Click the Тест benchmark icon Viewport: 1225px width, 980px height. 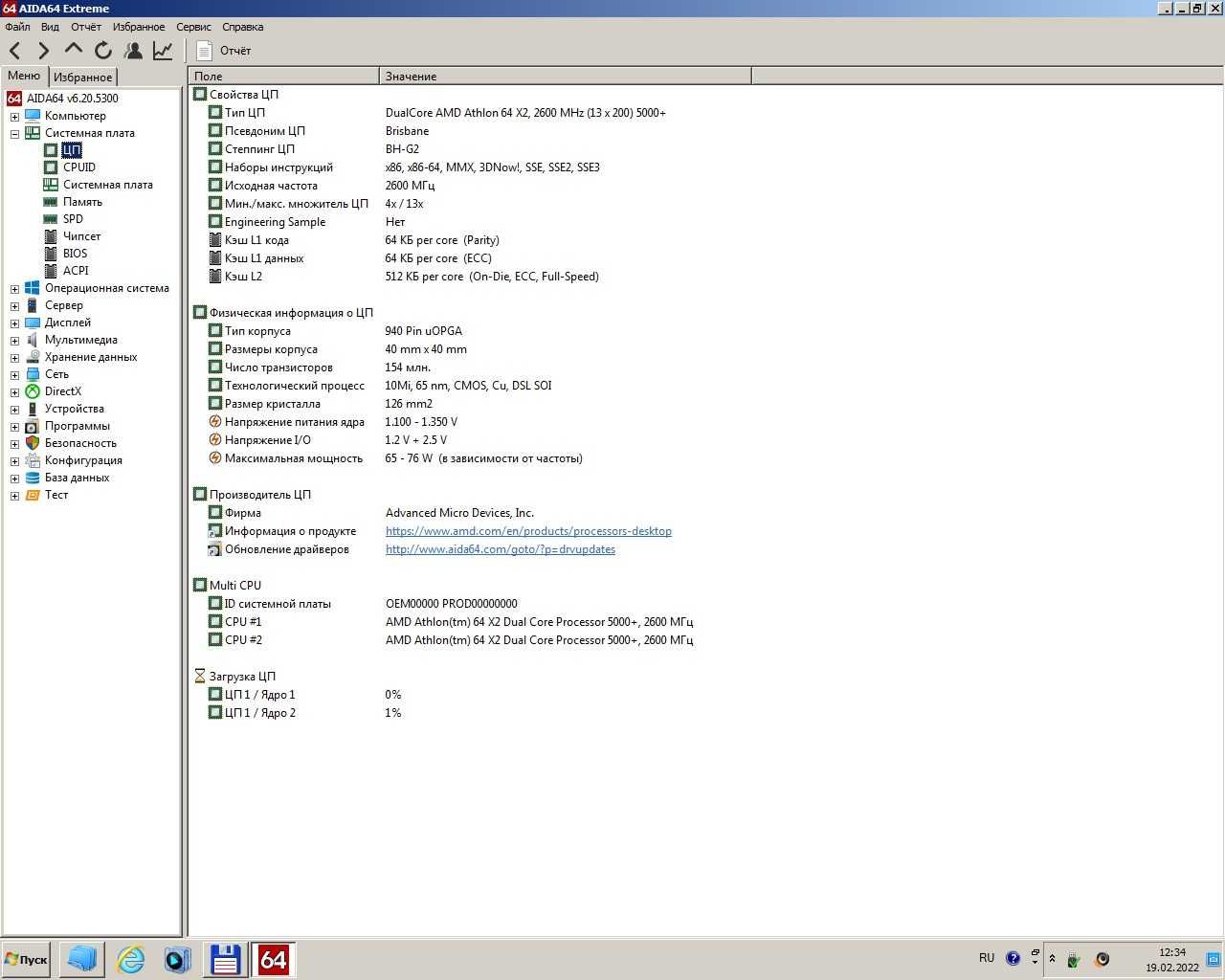coord(33,495)
